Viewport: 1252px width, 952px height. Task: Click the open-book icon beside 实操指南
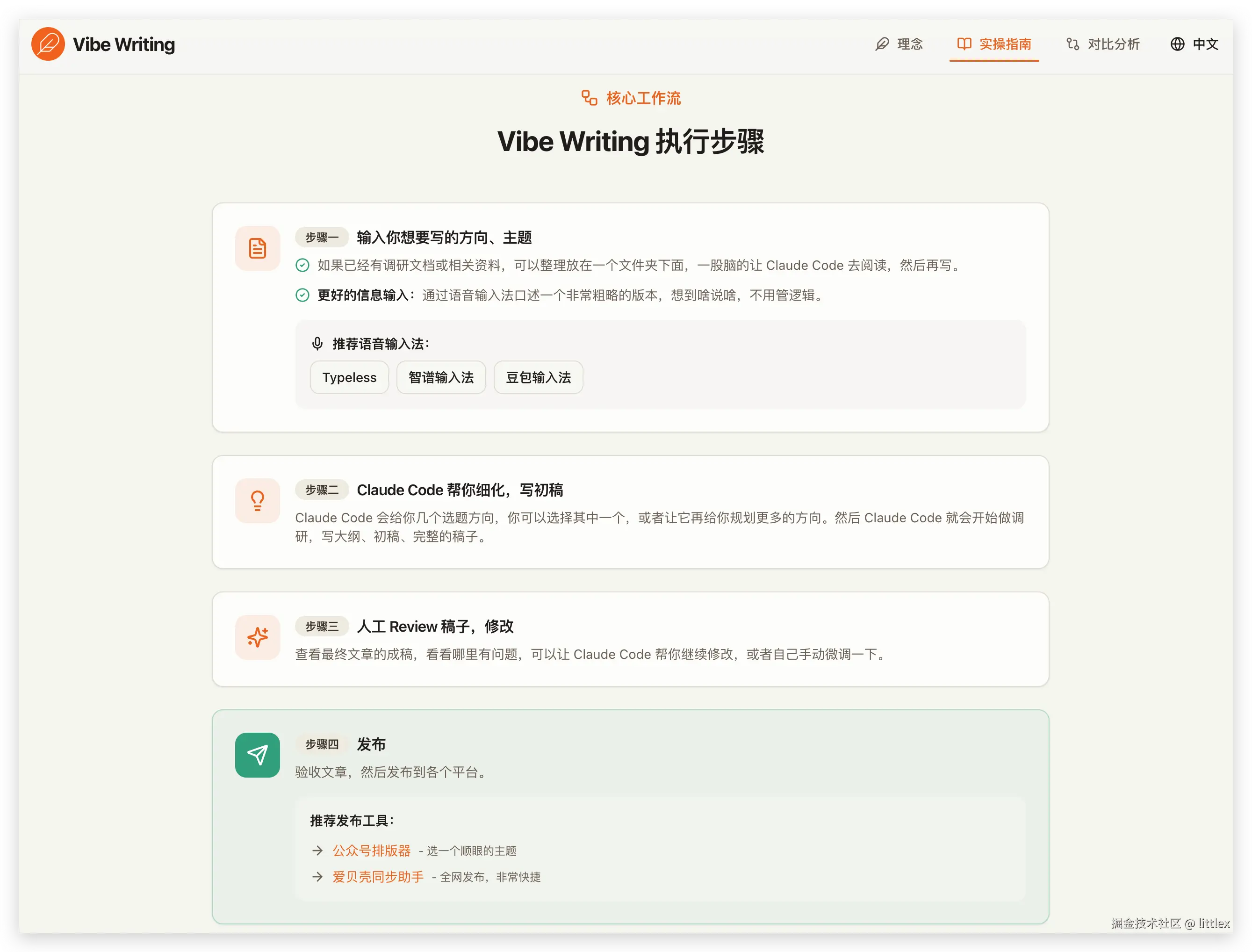tap(965, 44)
